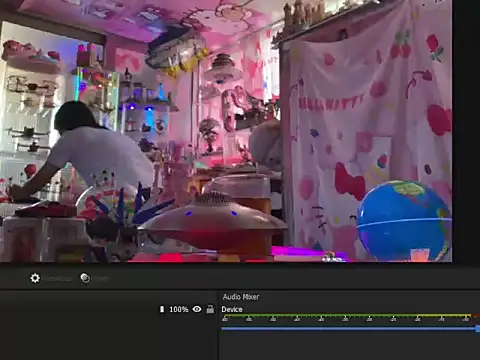The width and height of the screenshot is (480, 360).
Task: Toggle the lock icon on the source
Action: (x=210, y=309)
